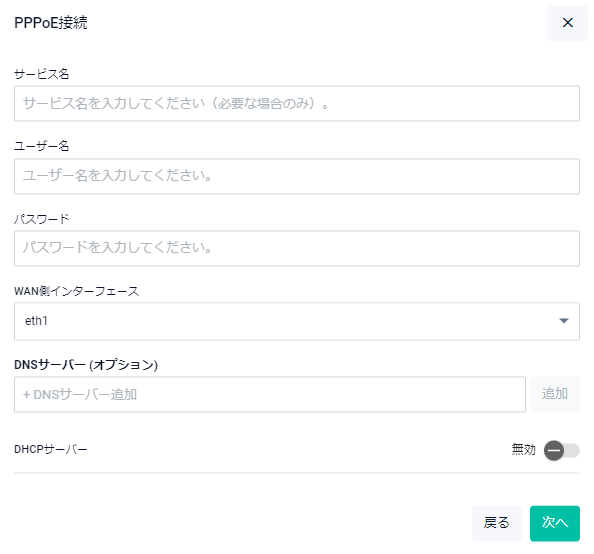Proceed with the green 次へ button
Image resolution: width=594 pixels, height=554 pixels.
tap(555, 523)
